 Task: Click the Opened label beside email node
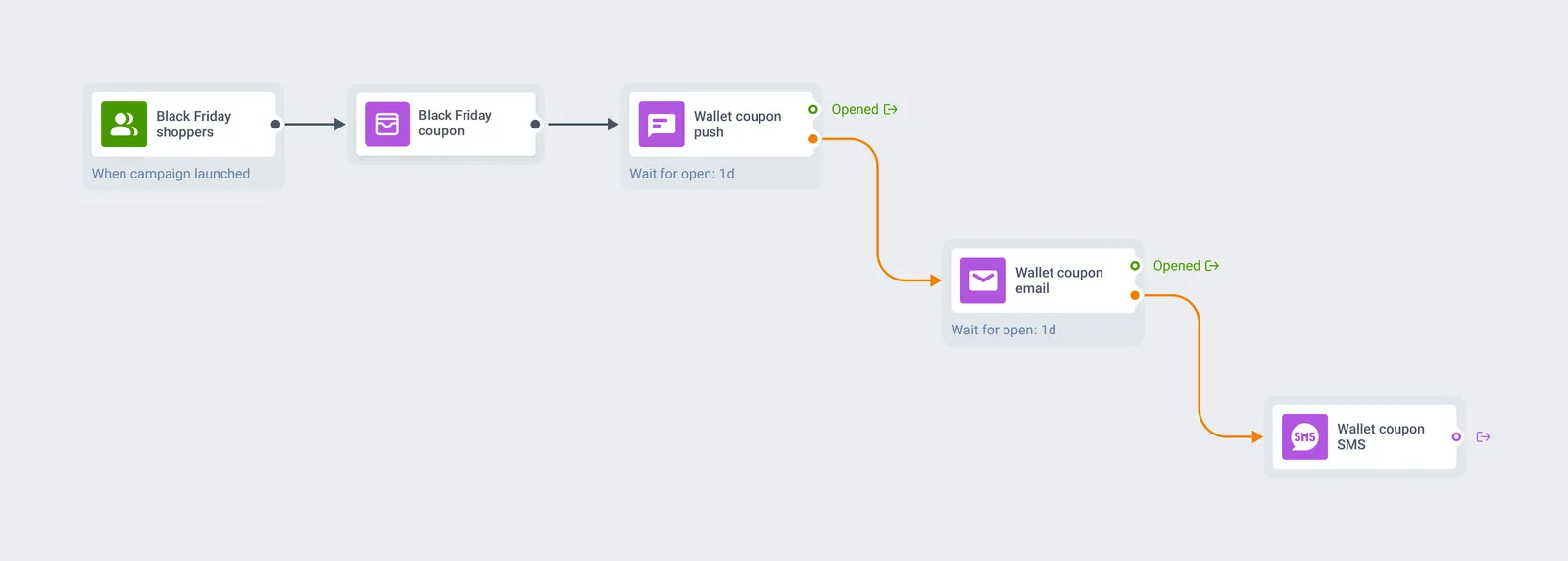(1176, 266)
